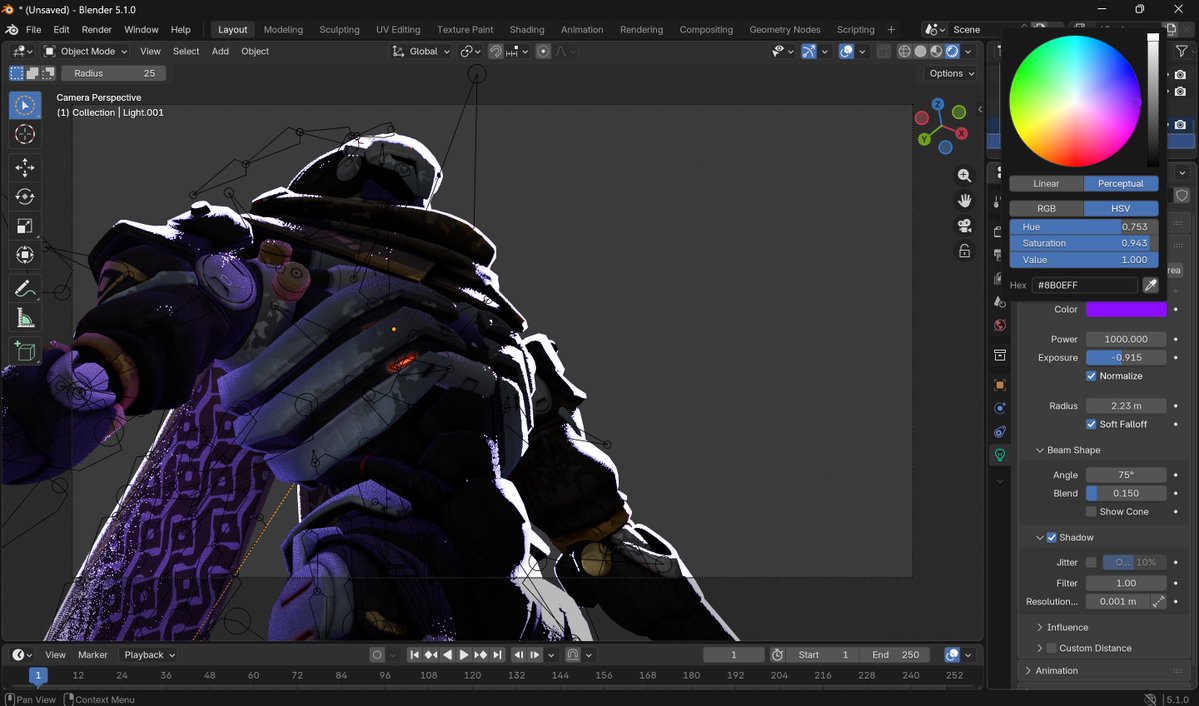The height and width of the screenshot is (706, 1199).
Task: Click the Power value field
Action: [1126, 339]
